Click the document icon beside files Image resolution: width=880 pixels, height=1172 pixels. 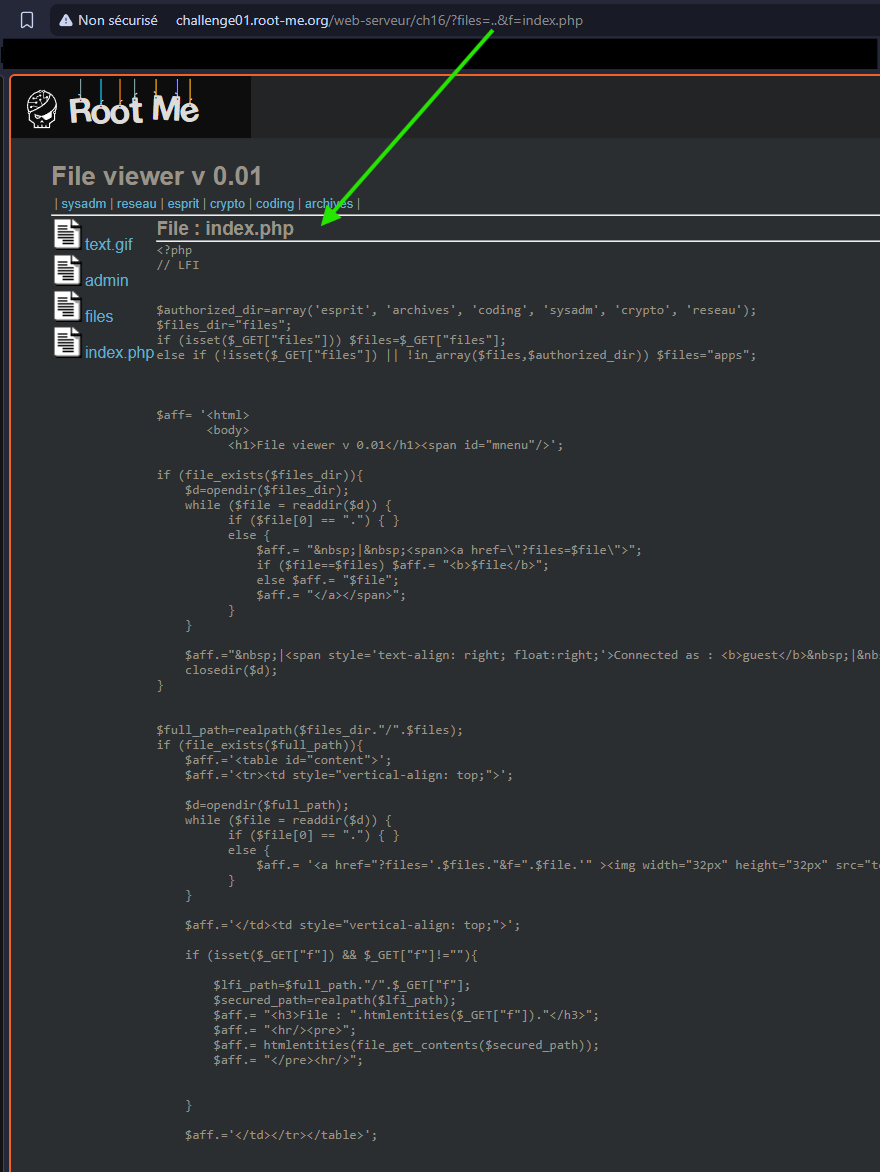(x=67, y=306)
